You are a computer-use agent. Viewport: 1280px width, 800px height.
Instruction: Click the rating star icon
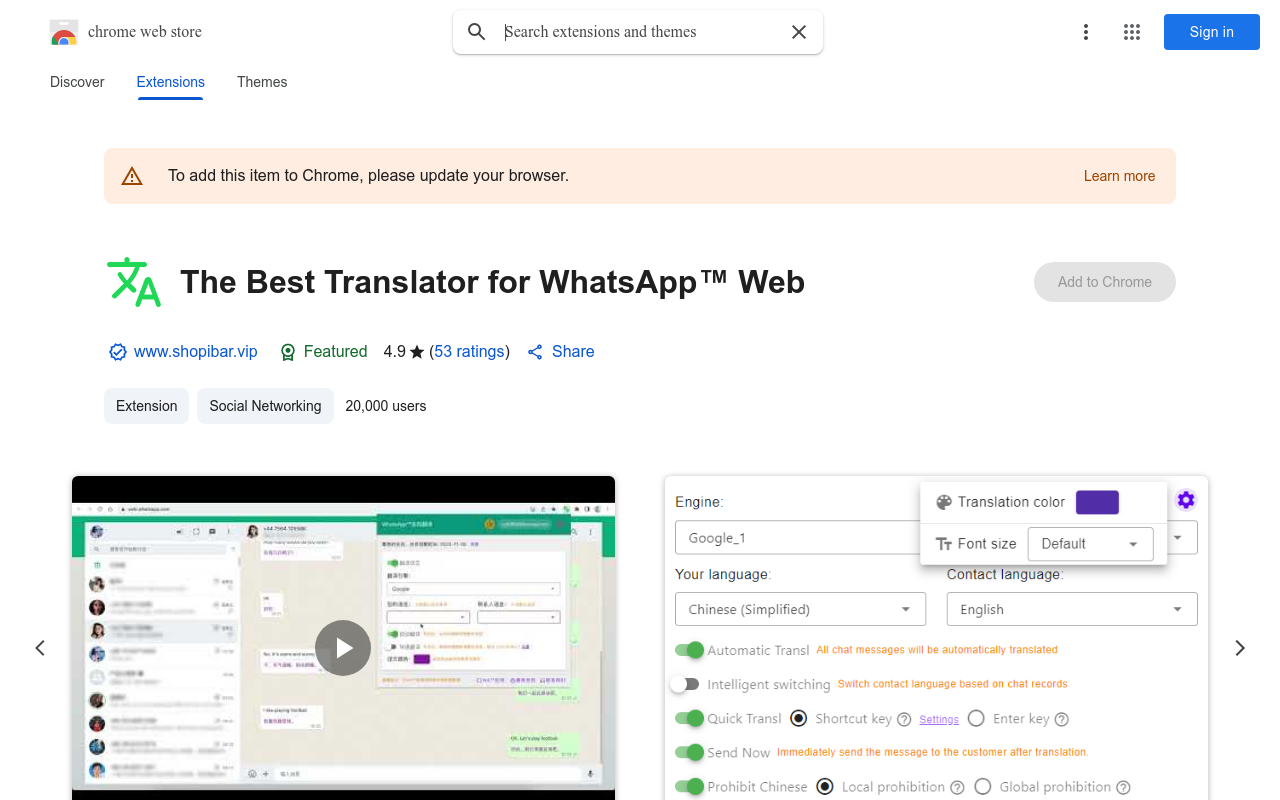point(417,352)
